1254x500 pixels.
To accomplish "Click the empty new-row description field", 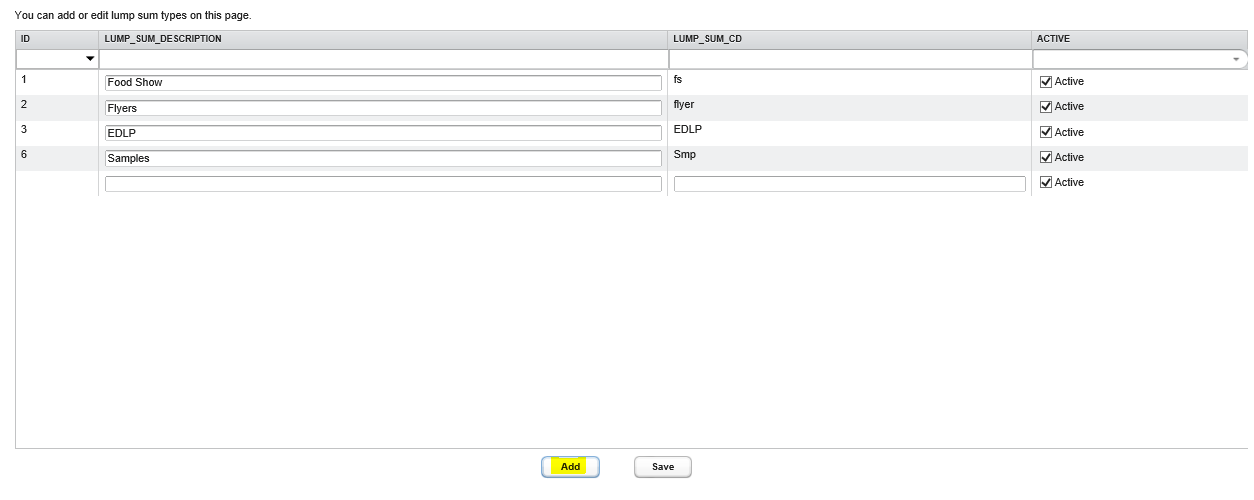I will 383,184.
